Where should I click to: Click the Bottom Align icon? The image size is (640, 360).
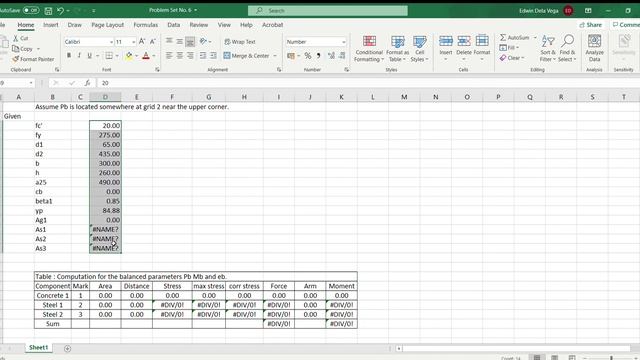190,42
